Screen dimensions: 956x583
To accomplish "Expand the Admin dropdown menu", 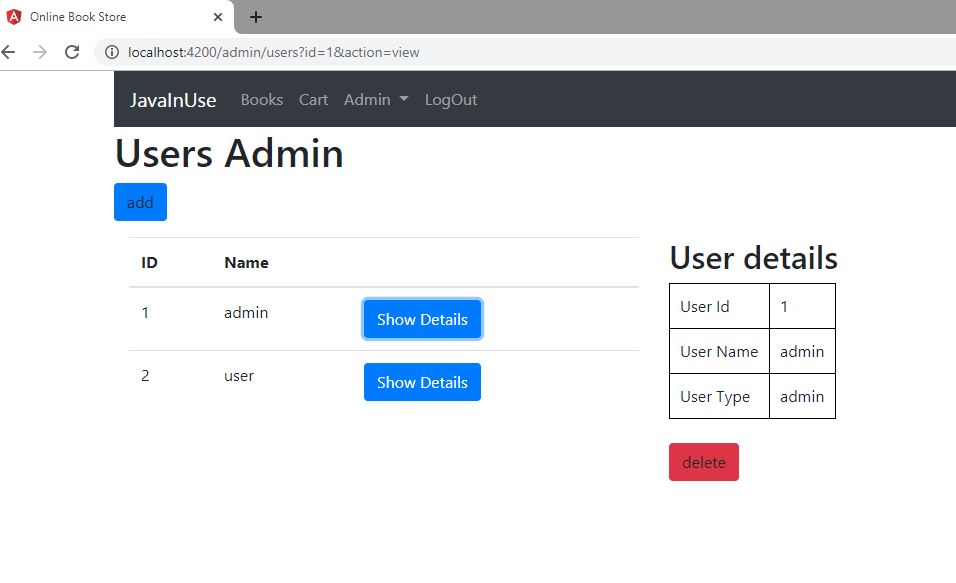I will point(376,99).
